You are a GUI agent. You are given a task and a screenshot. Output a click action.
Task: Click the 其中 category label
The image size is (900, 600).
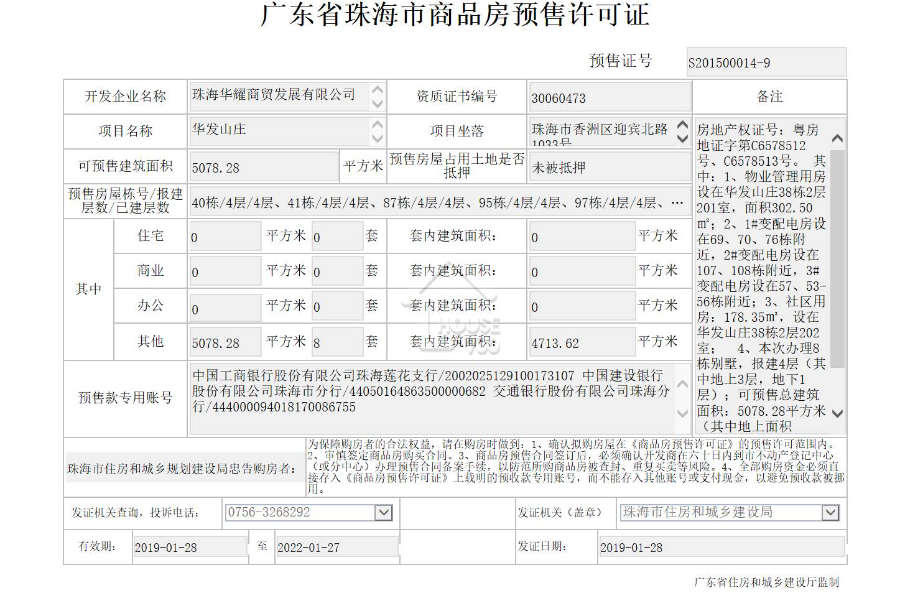point(88,289)
